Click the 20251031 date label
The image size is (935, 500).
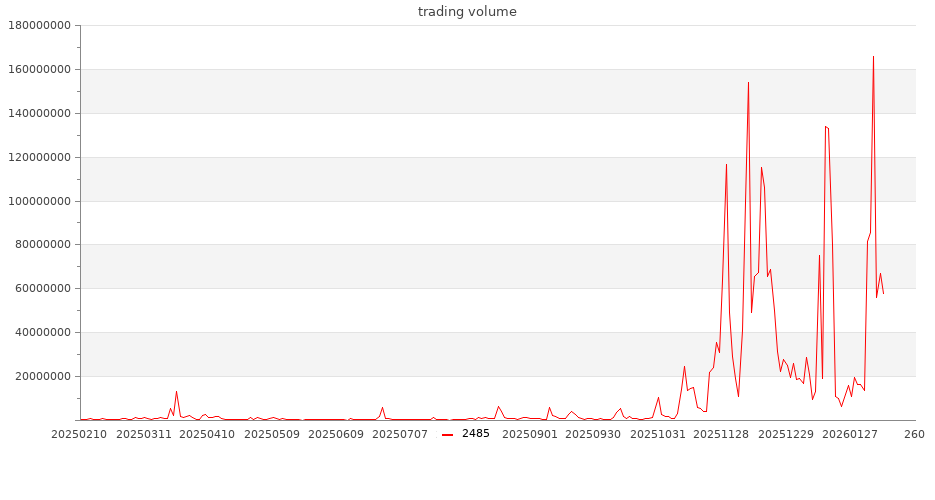pos(658,435)
